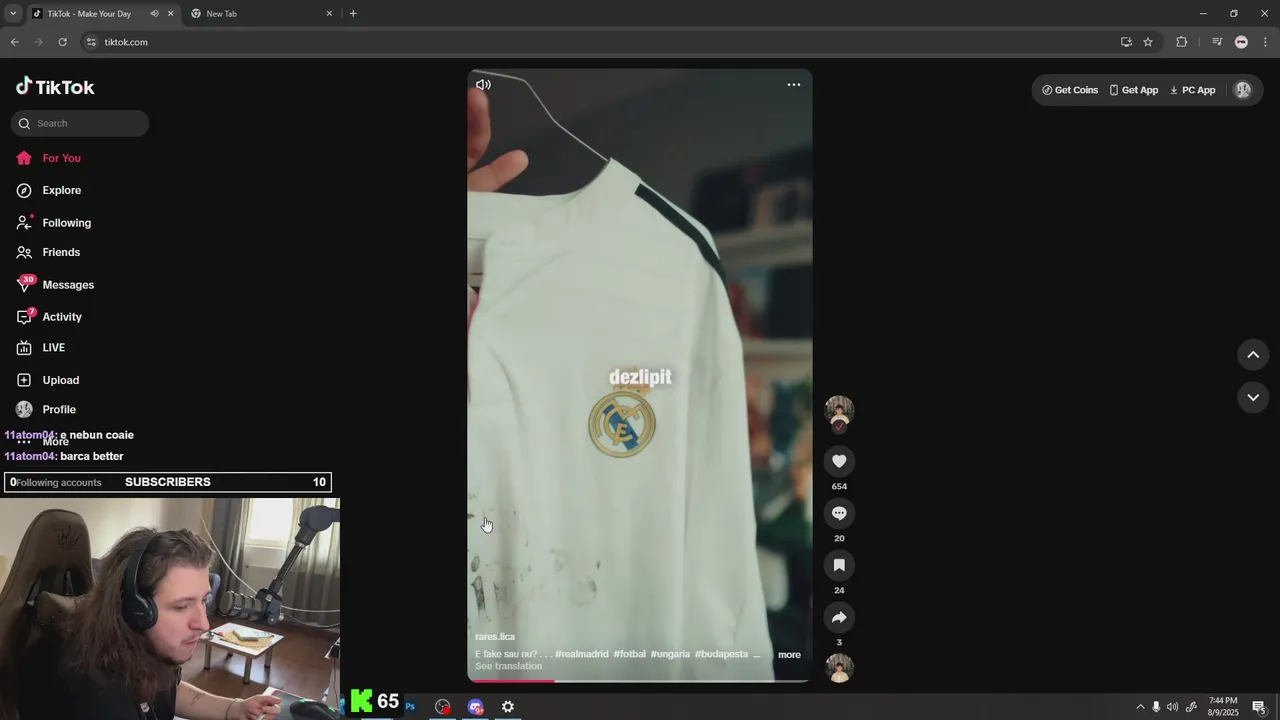This screenshot has width=1280, height=720.
Task: Open the Chrome three-dot menu
Action: tap(1266, 42)
